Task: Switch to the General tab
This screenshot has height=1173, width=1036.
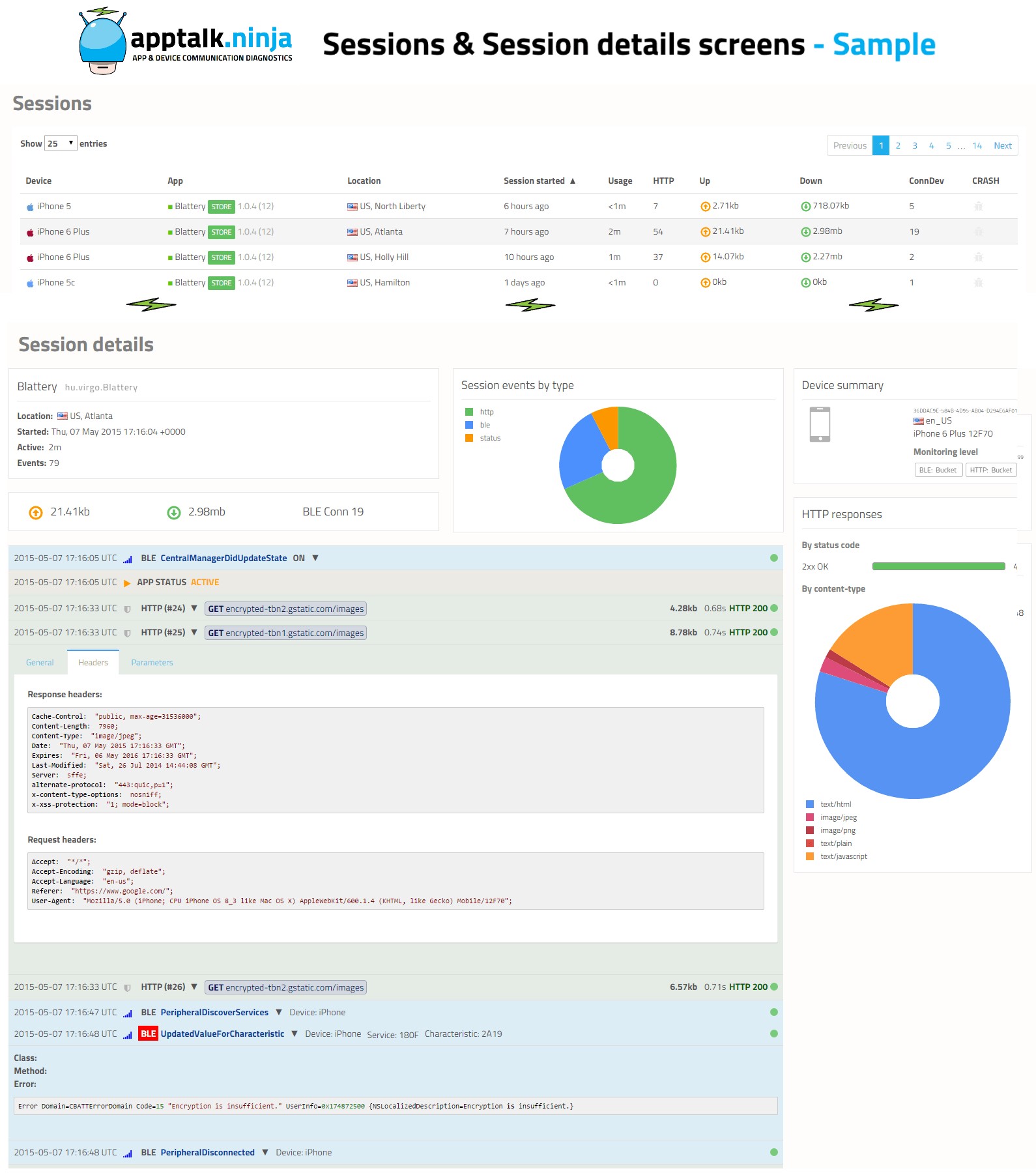Action: (x=40, y=663)
